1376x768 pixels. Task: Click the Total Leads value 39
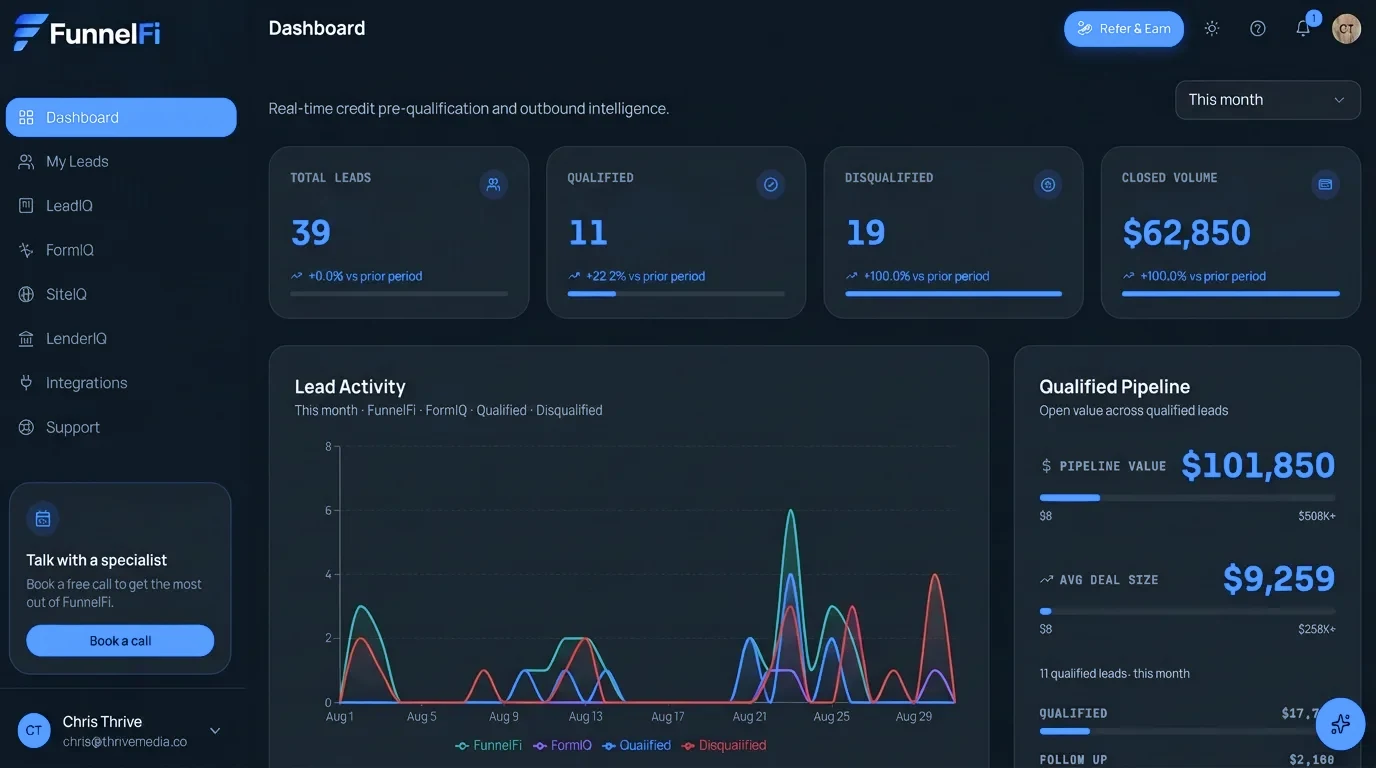coord(311,233)
